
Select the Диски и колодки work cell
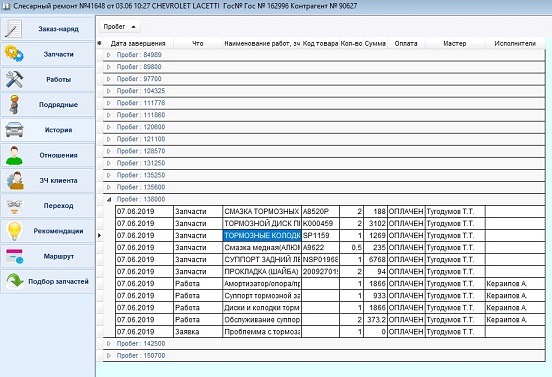coord(262,308)
